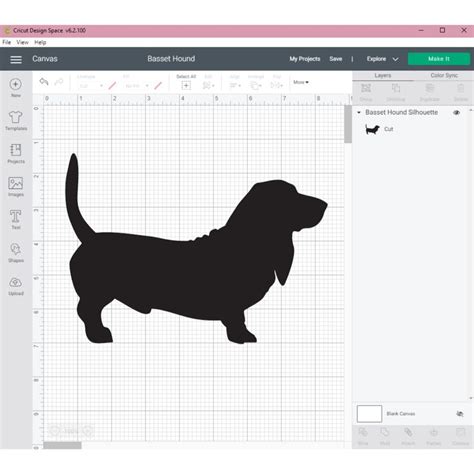Click the Make It button
The height and width of the screenshot is (474, 474).
(x=439, y=59)
